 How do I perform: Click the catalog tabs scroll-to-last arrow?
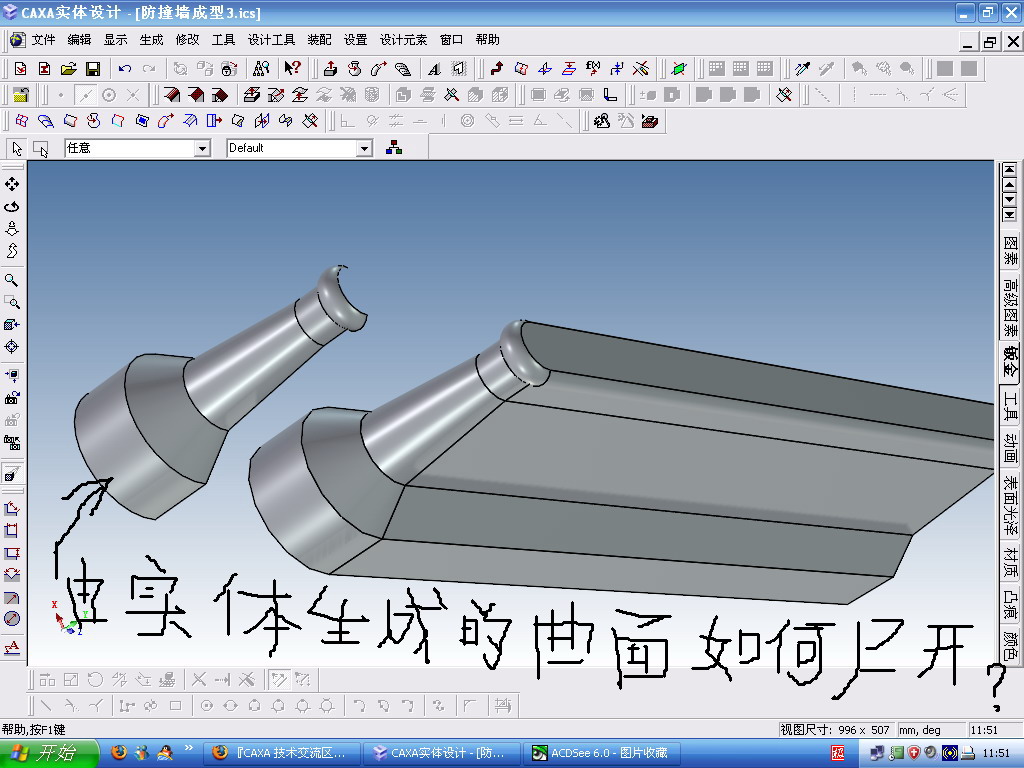click(x=1010, y=214)
